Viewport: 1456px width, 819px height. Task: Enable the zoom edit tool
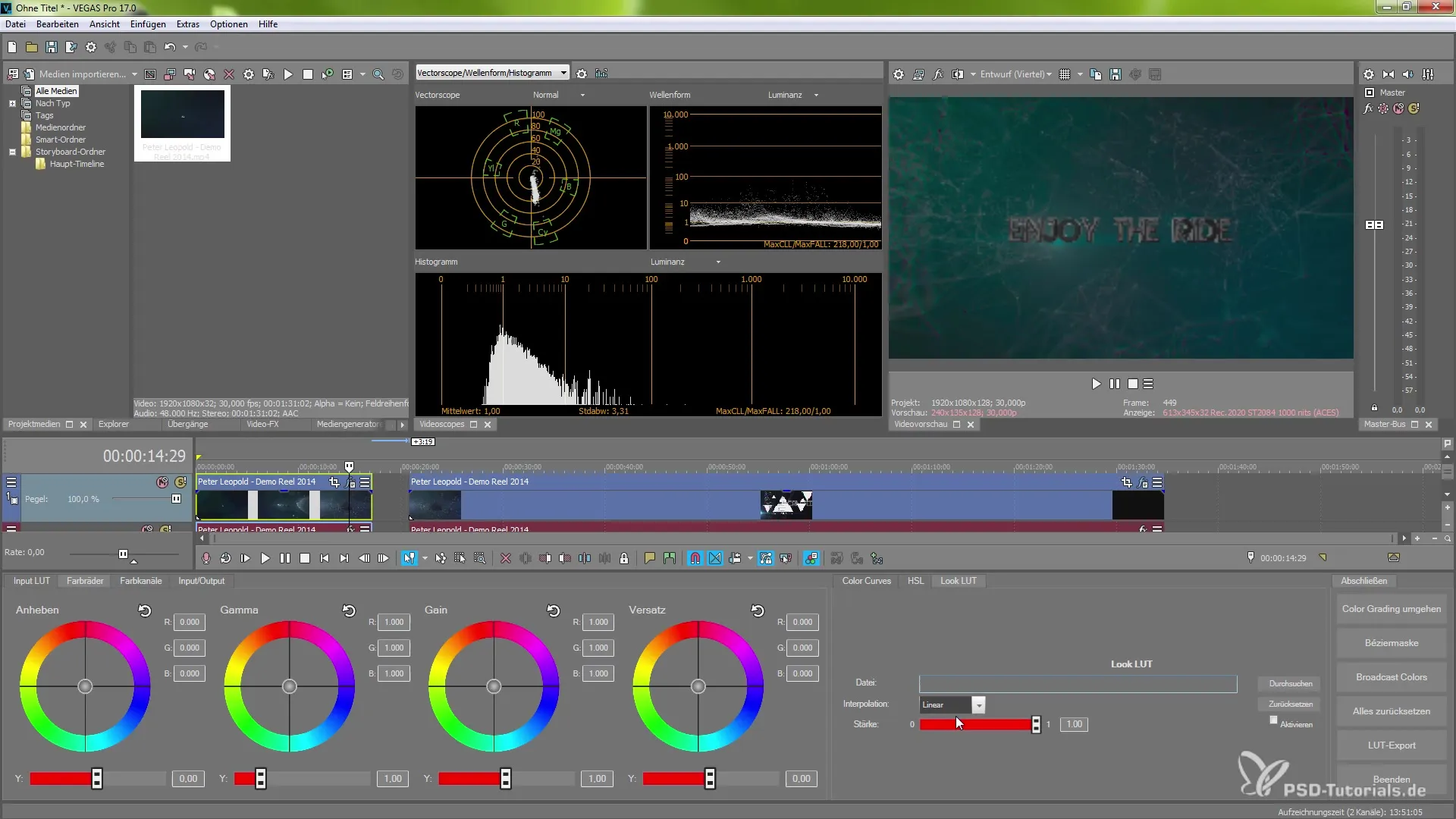point(480,558)
